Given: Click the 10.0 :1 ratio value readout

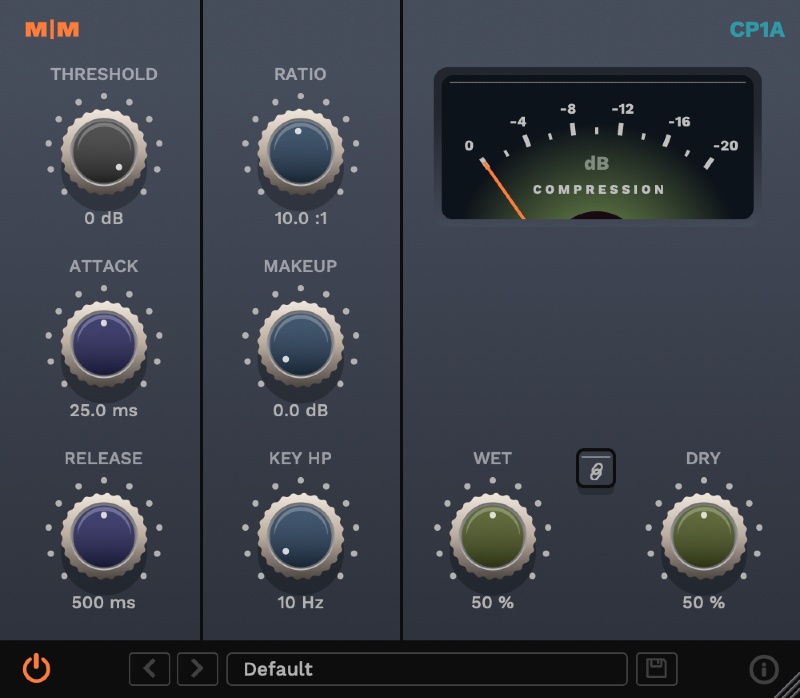Looking at the screenshot, I should [x=300, y=219].
